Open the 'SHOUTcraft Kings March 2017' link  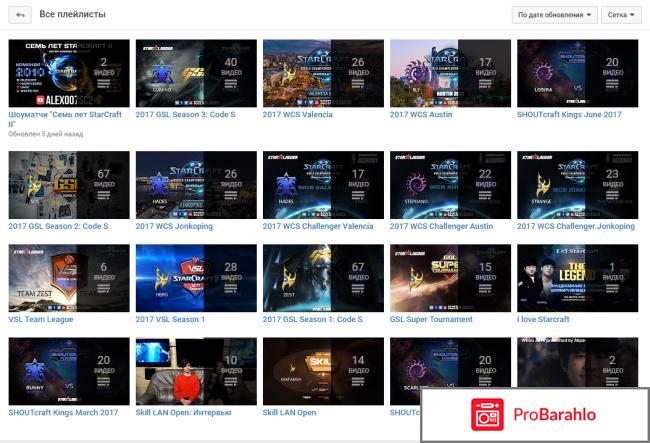tap(63, 412)
